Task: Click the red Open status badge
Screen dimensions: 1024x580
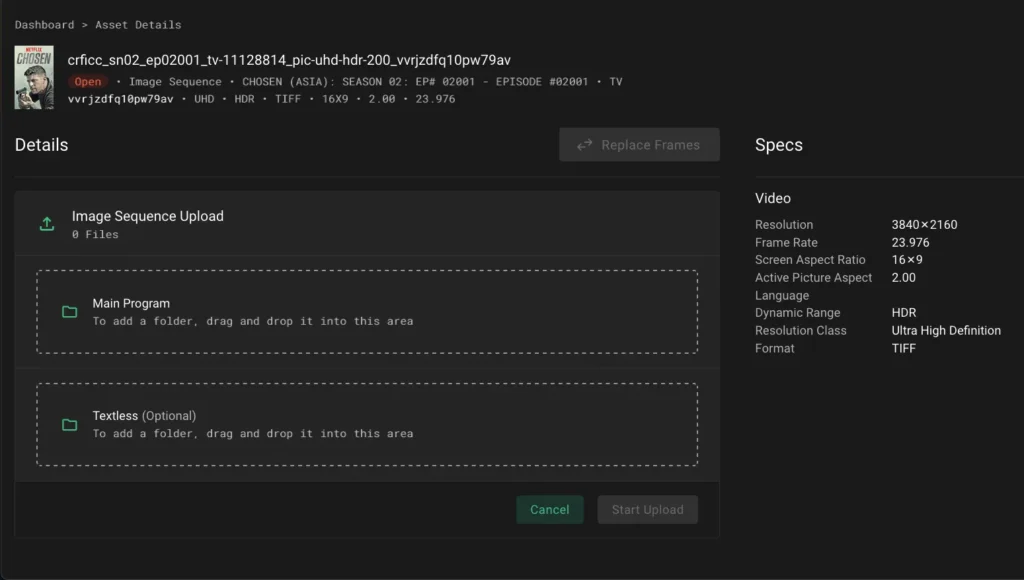Action: click(x=88, y=82)
